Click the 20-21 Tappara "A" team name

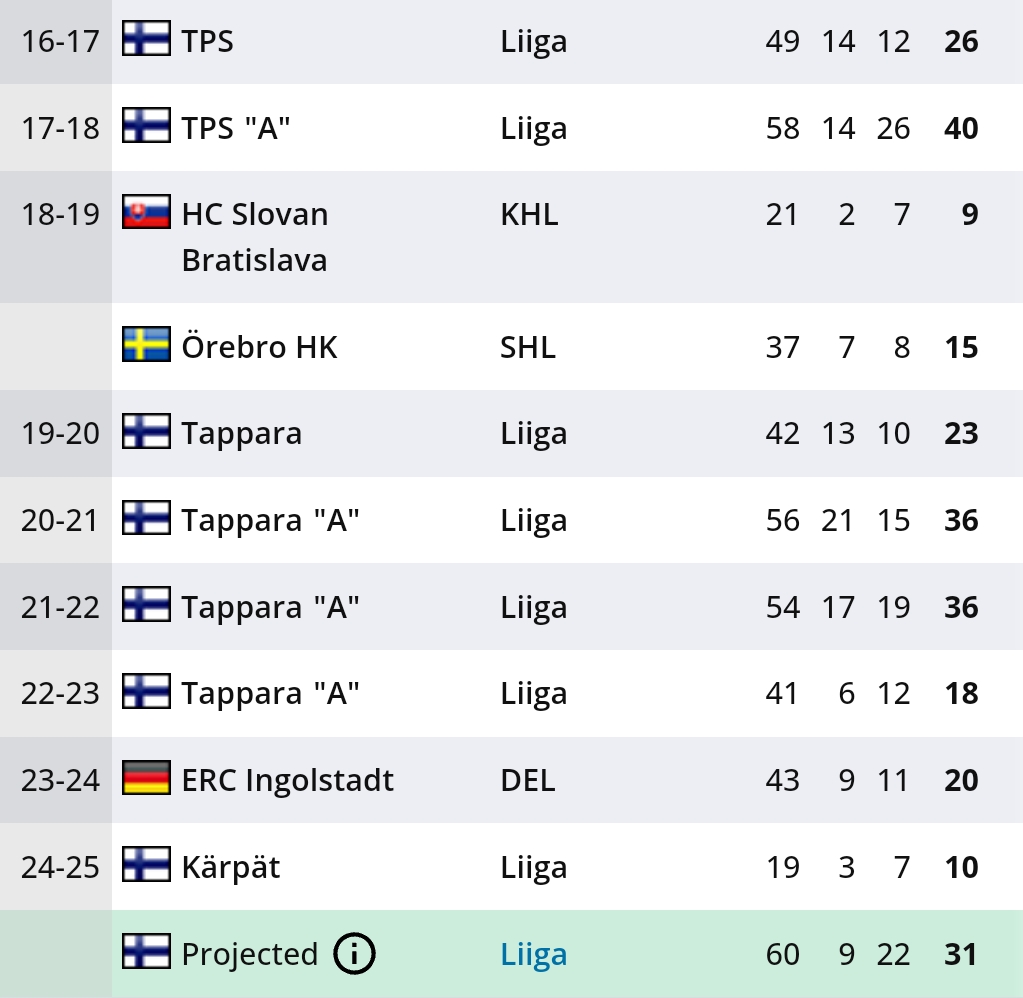point(270,520)
